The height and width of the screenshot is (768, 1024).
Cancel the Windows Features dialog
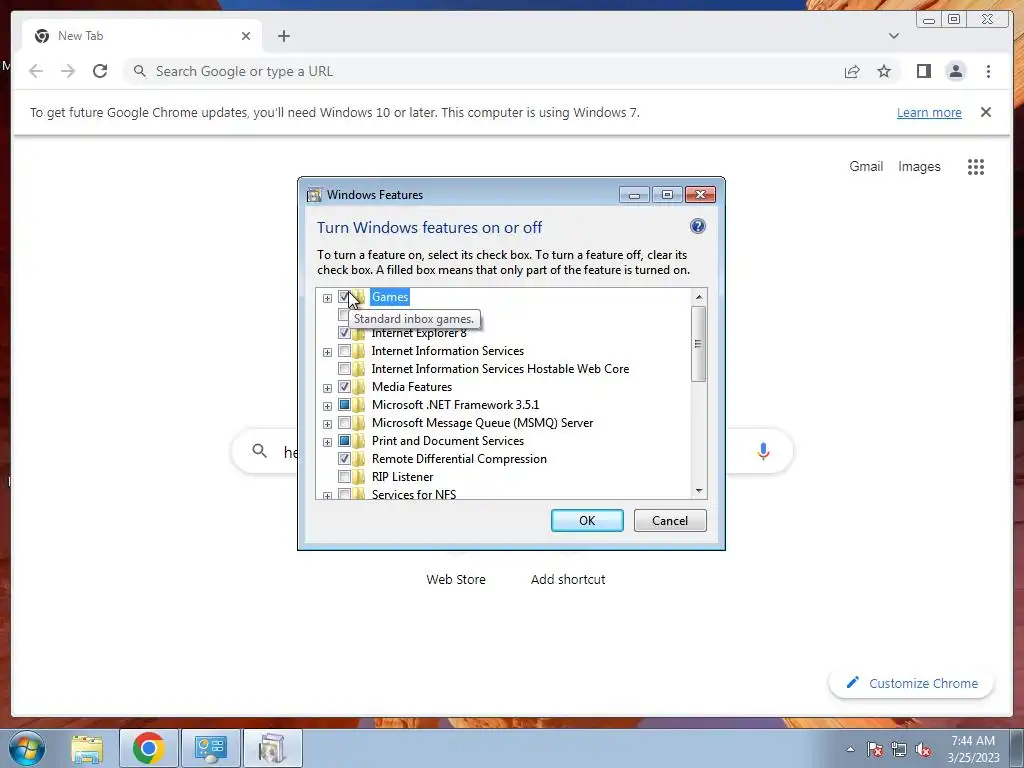670,520
